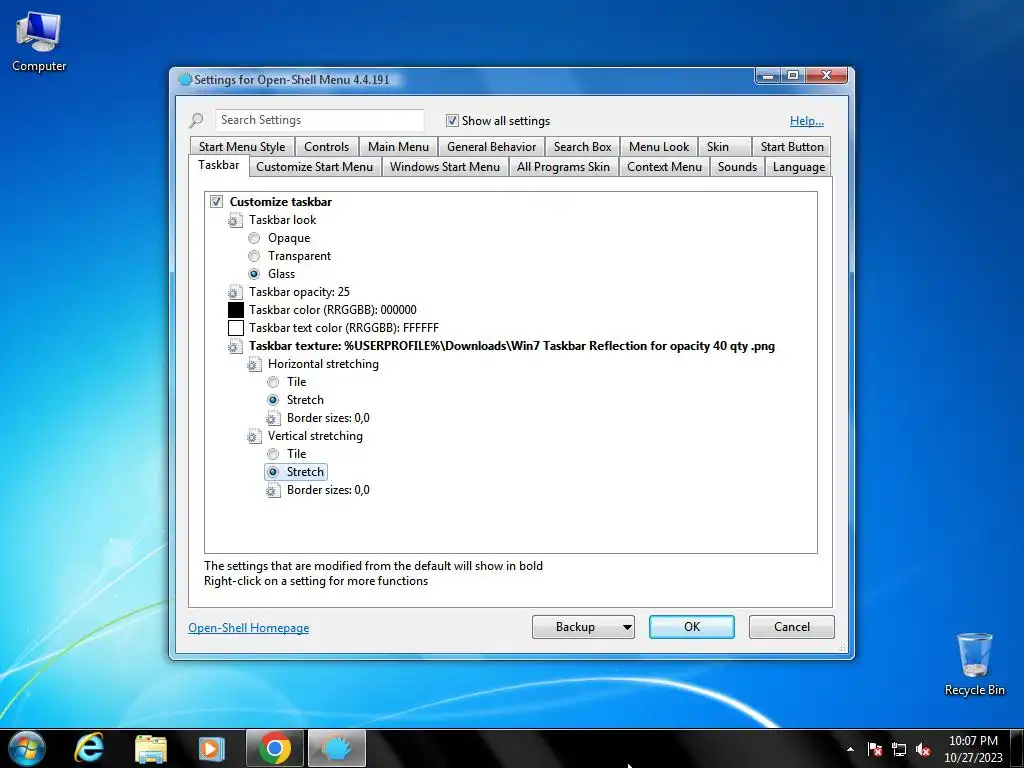Open the Backup dropdown button
The height and width of the screenshot is (768, 1024).
tap(583, 627)
